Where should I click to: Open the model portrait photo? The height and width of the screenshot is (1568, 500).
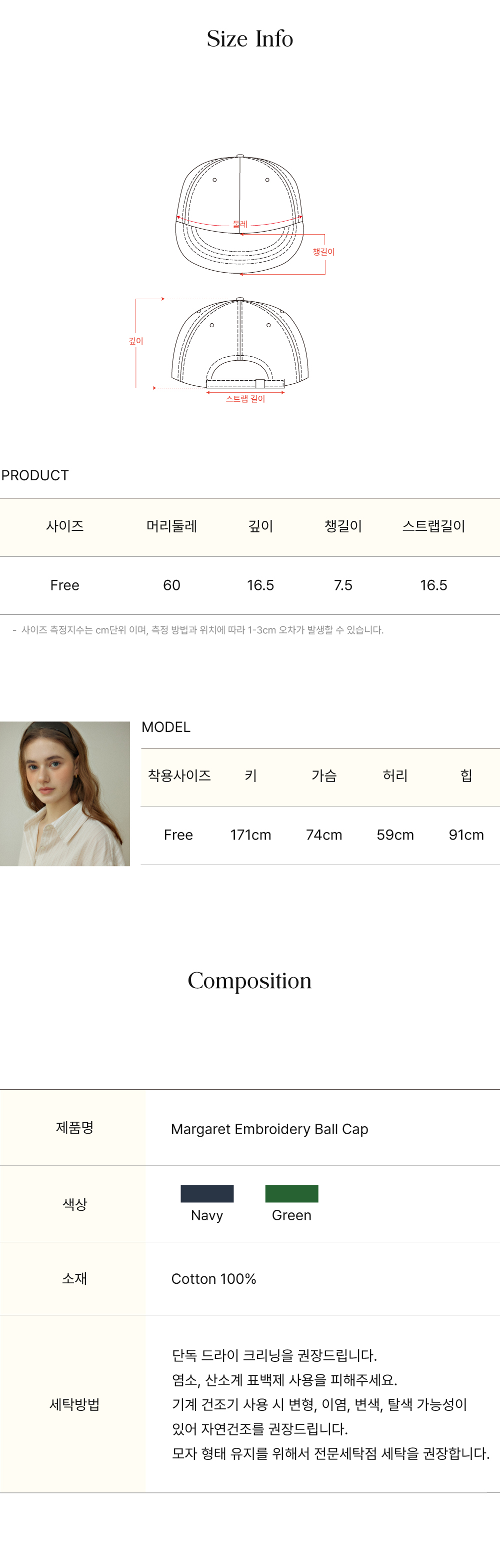(x=65, y=794)
